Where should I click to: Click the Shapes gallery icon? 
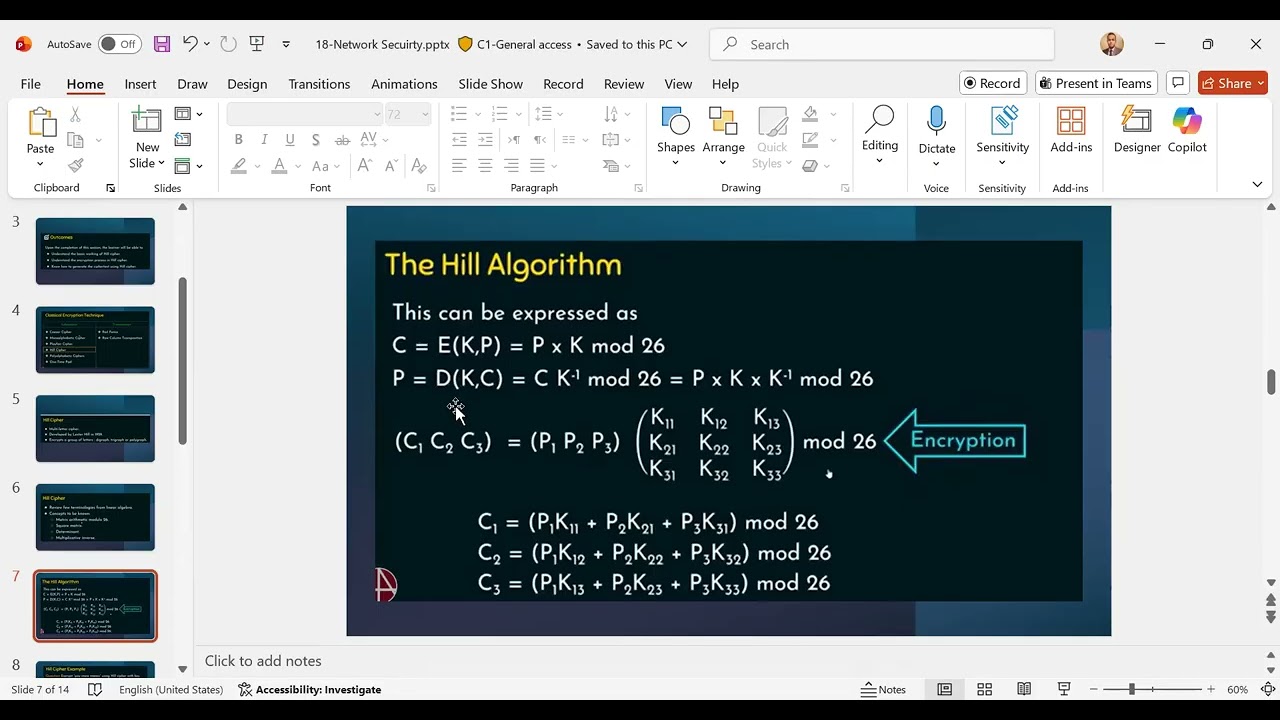point(676,122)
